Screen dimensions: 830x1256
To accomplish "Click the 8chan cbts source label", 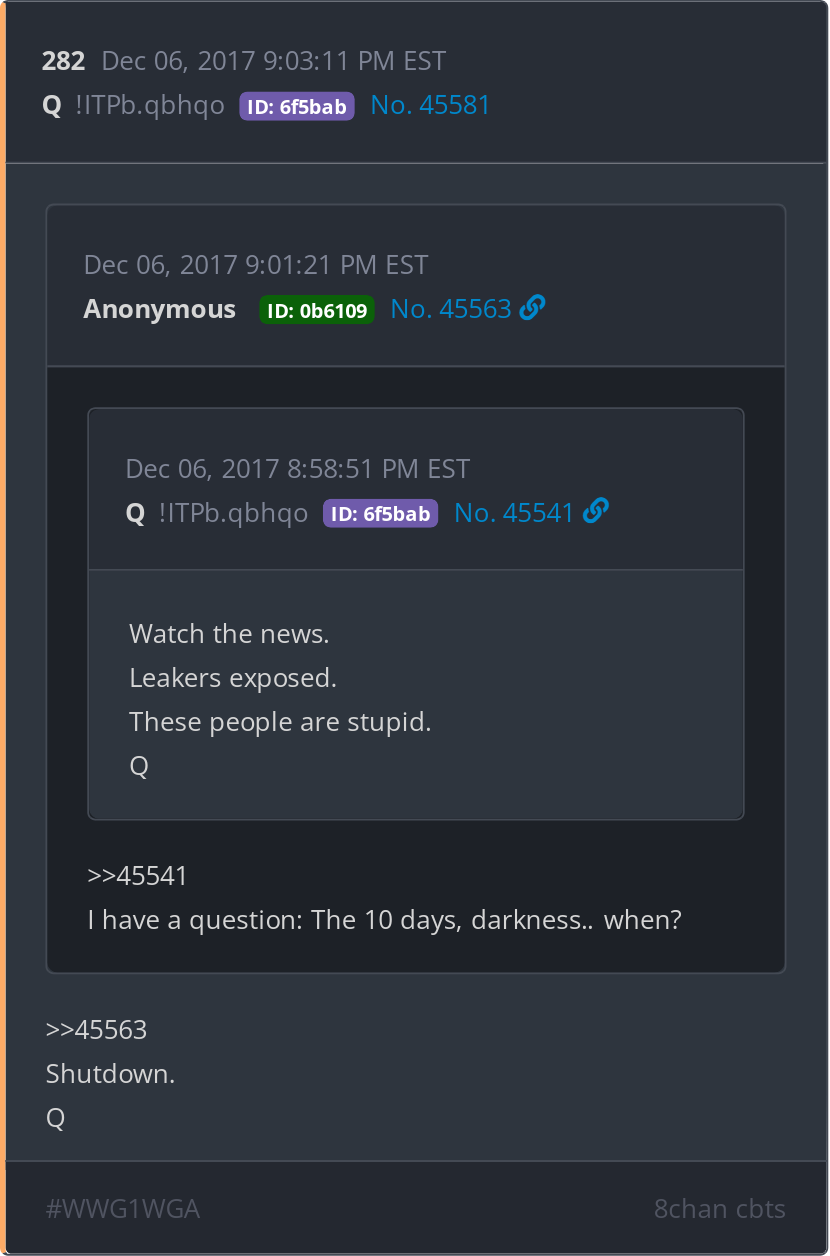I will [720, 1209].
